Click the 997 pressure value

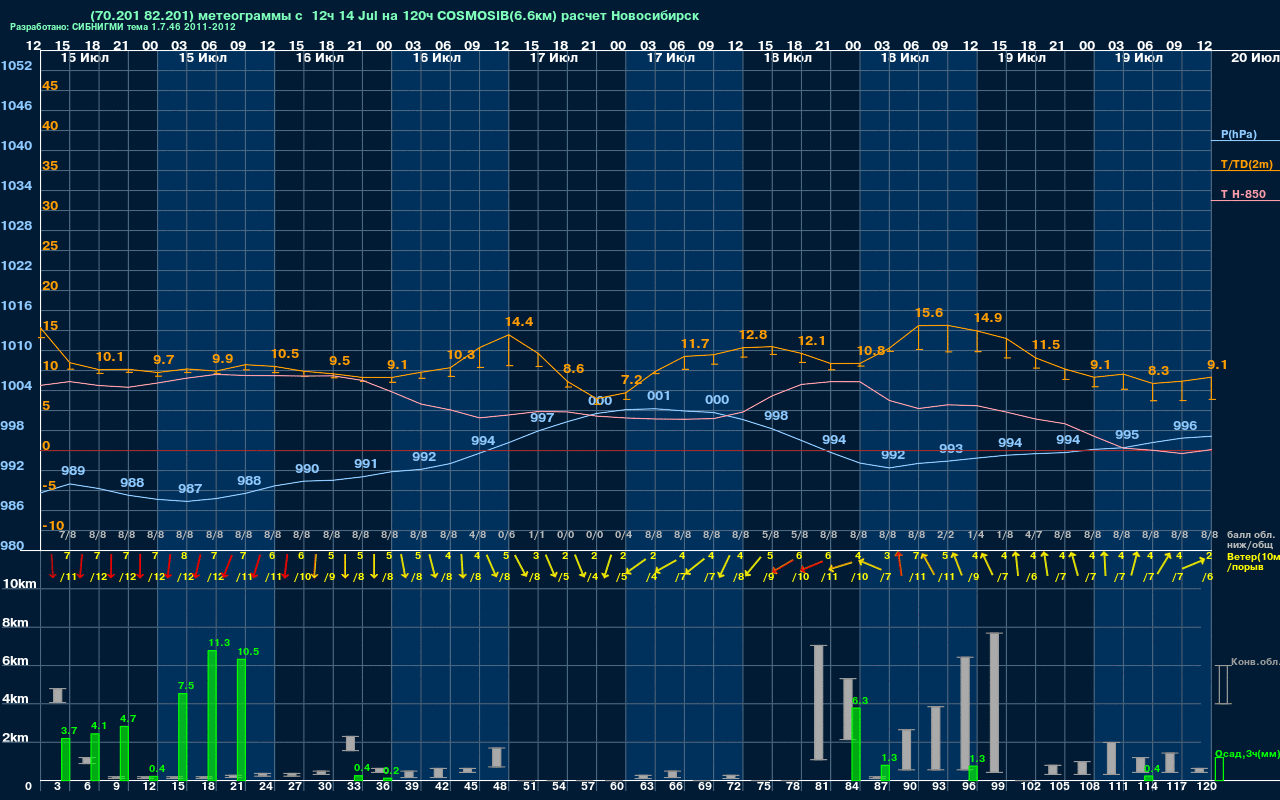click(x=542, y=418)
